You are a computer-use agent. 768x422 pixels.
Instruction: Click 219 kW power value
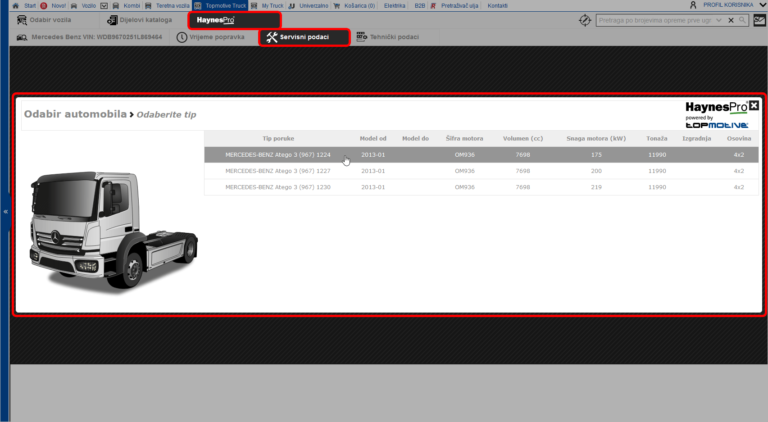click(596, 187)
